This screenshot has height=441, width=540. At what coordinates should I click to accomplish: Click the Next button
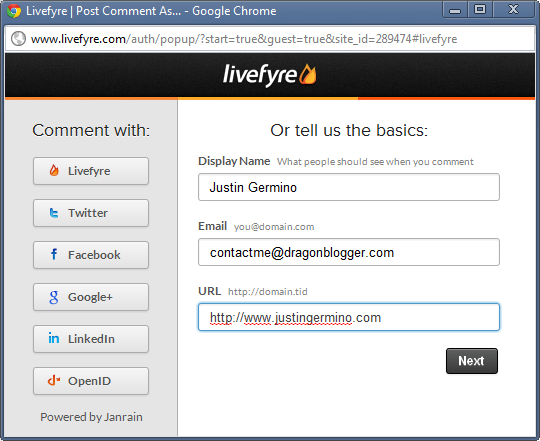[x=471, y=361]
